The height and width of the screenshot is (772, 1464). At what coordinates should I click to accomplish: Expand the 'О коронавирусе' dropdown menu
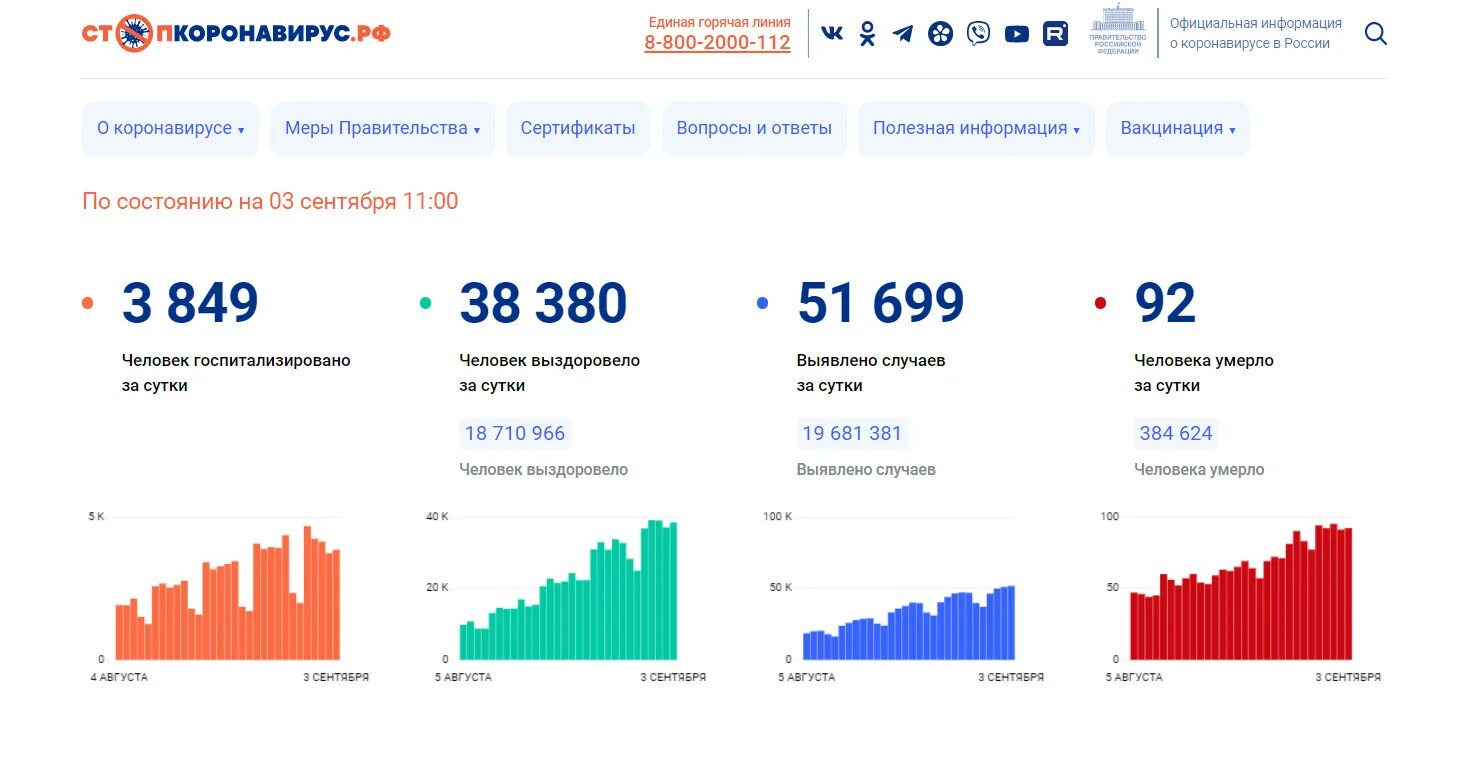[x=170, y=129]
